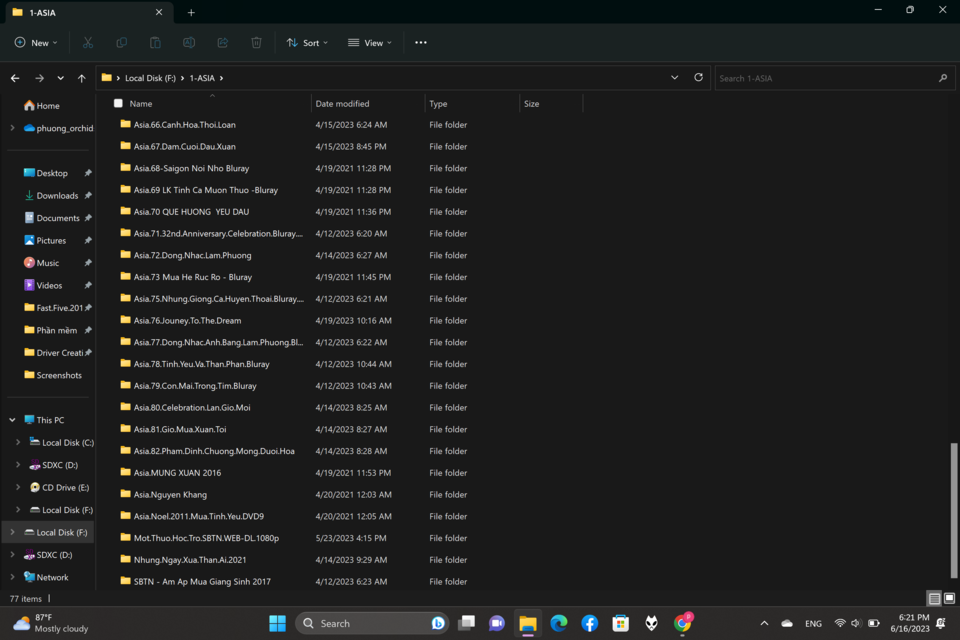The height and width of the screenshot is (640, 960).
Task: Open recent locations chevron beside forward arrow
Action: (x=61, y=78)
